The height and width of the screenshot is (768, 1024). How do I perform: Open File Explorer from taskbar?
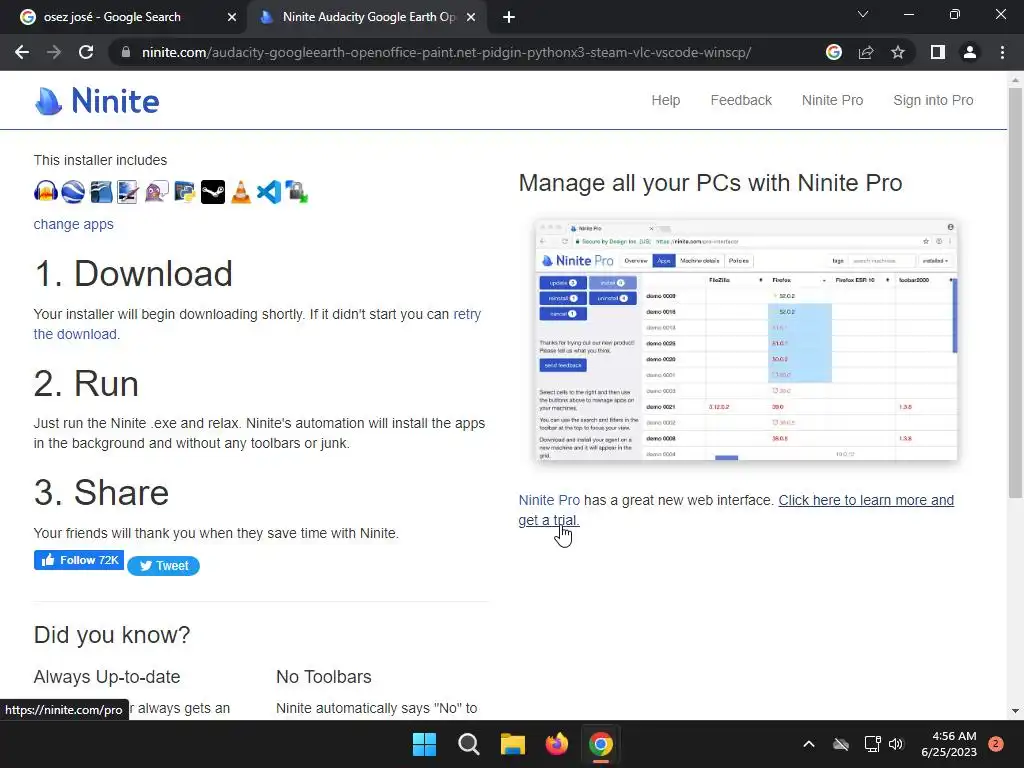[x=513, y=744]
